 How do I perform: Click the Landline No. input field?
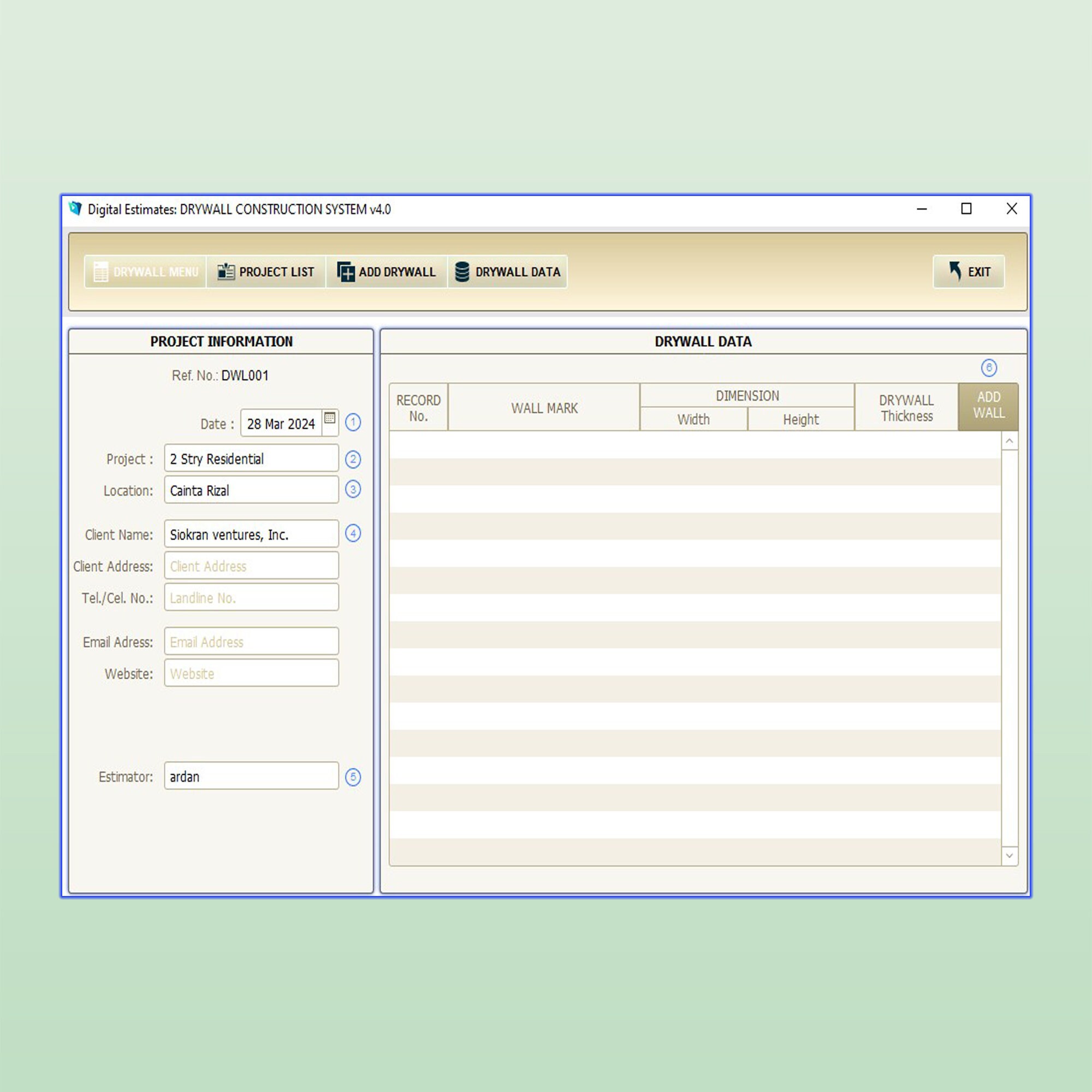251,597
